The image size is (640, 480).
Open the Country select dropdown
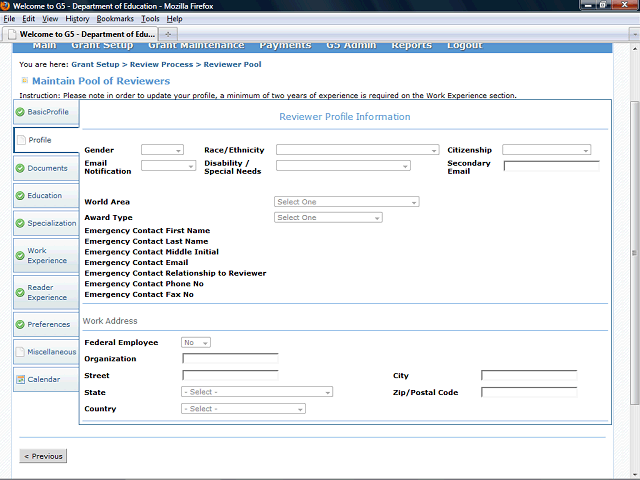[x=243, y=409]
